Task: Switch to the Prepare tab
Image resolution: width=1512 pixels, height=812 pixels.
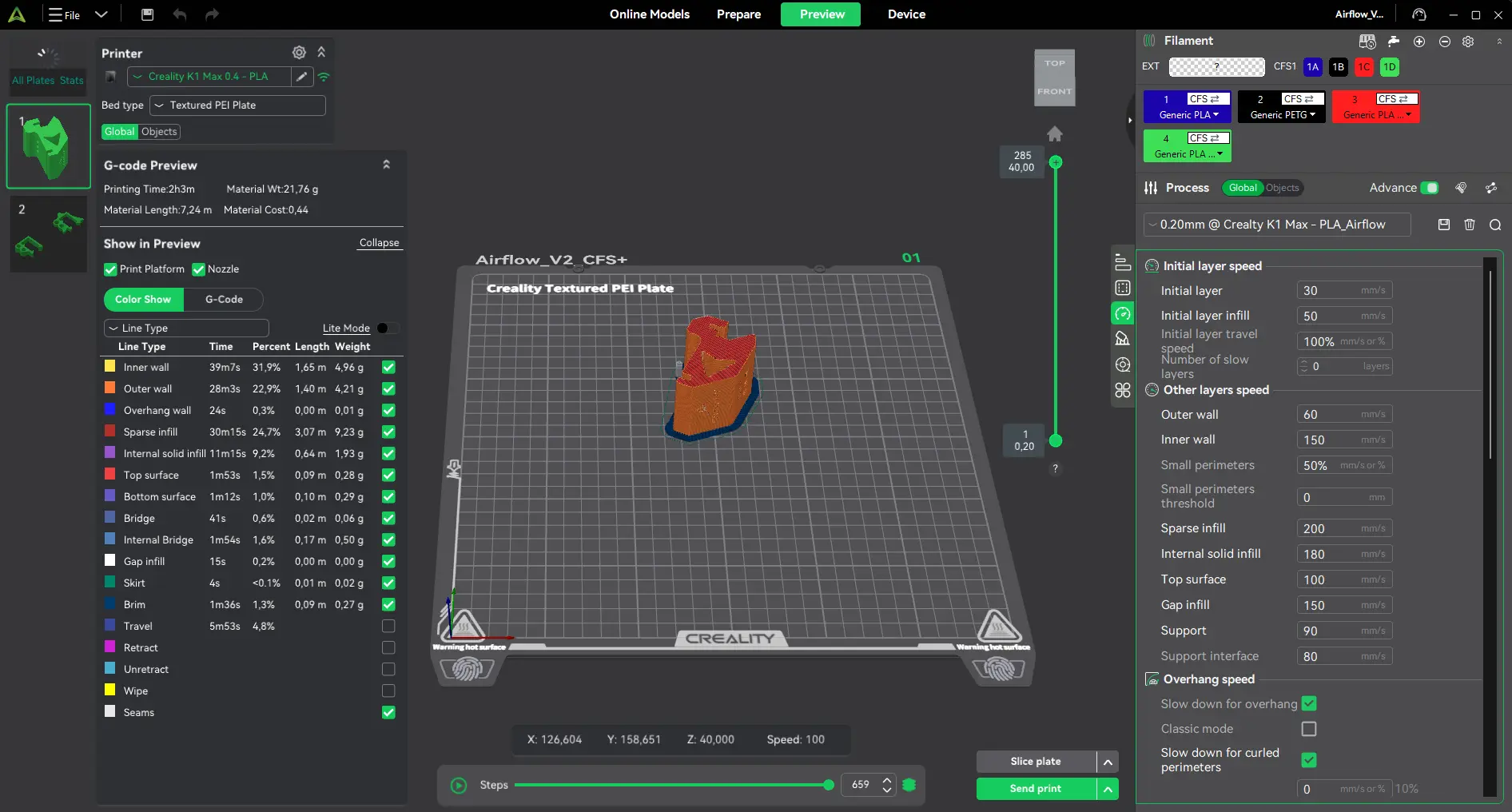Action: click(x=738, y=14)
